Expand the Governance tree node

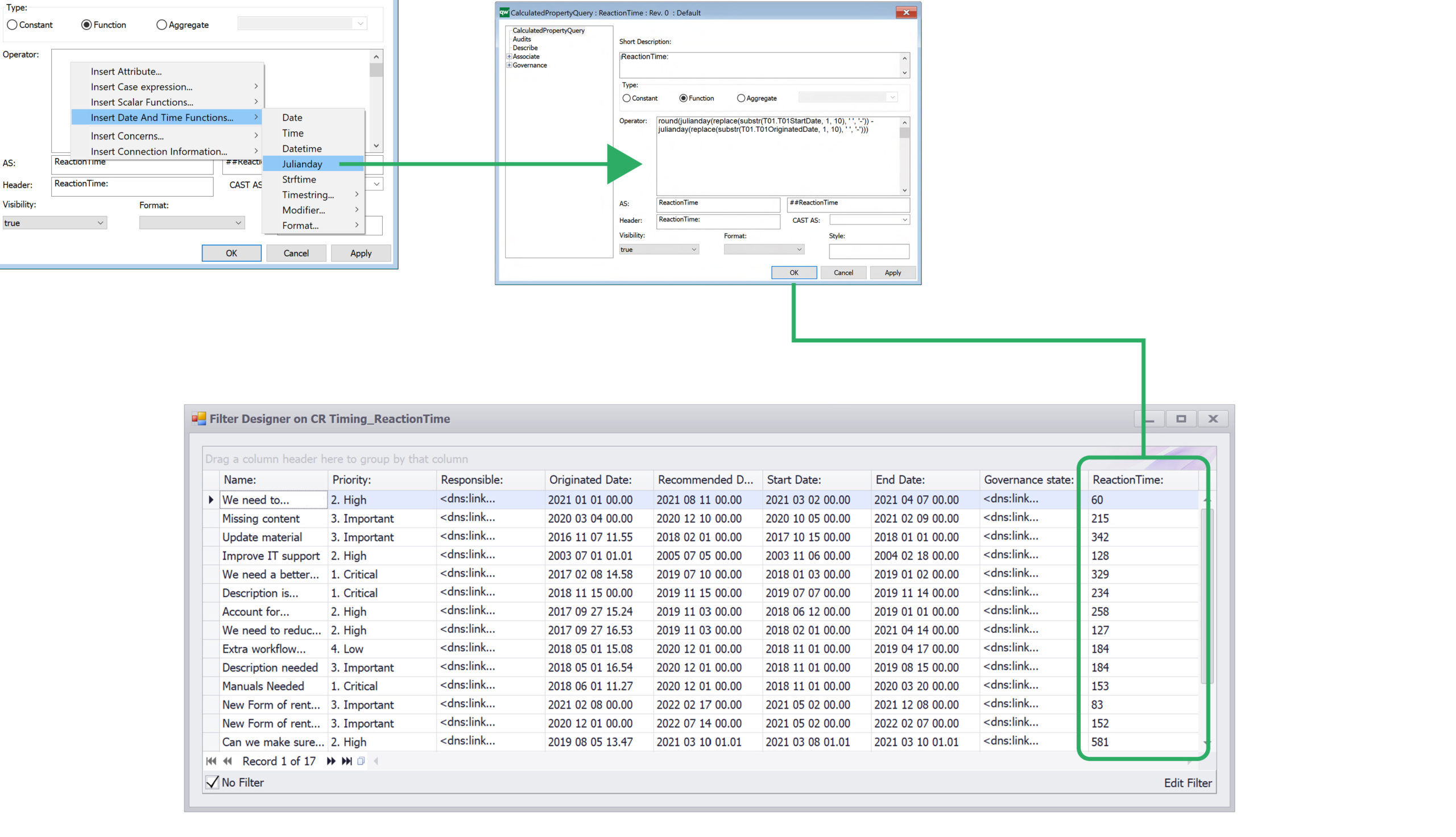[x=508, y=65]
